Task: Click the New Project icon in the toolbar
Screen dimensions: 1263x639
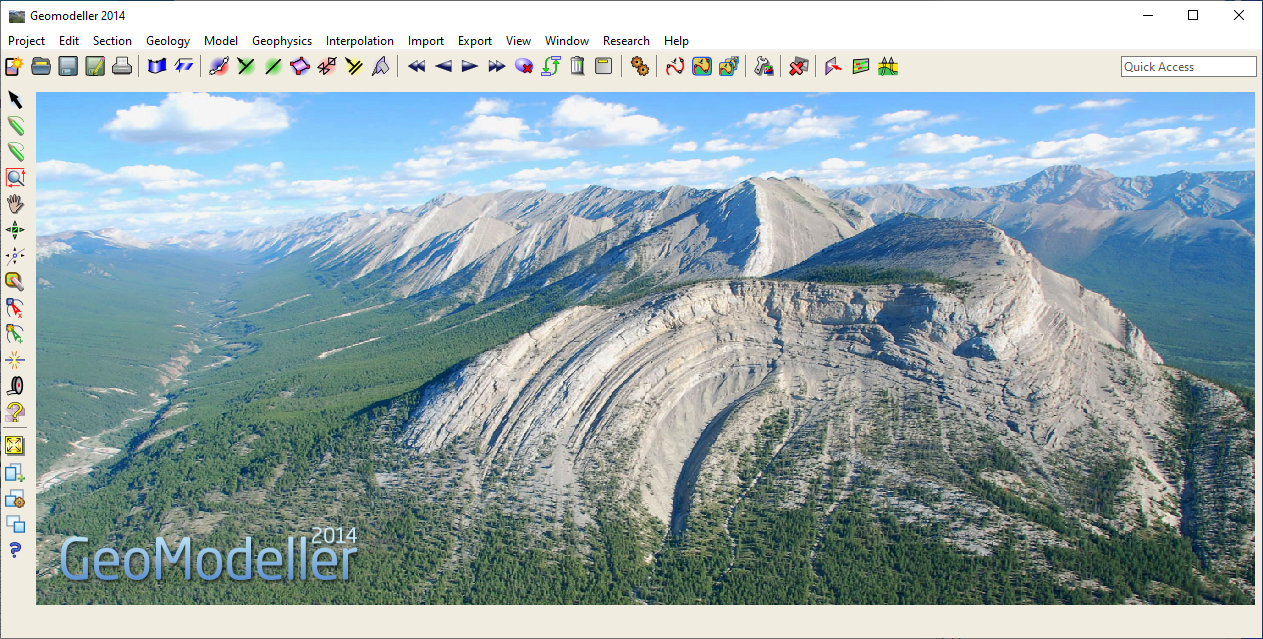Action: pyautogui.click(x=14, y=67)
